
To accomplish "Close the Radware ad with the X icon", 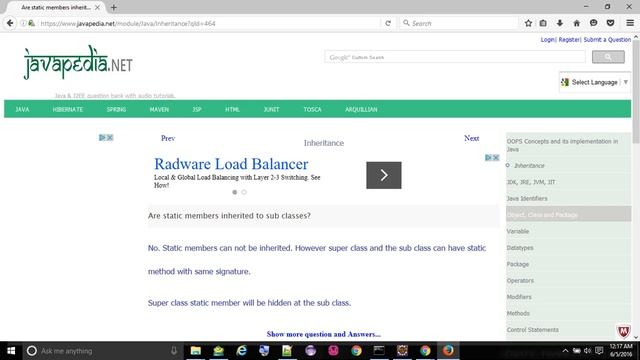I will pyautogui.click(x=496, y=158).
